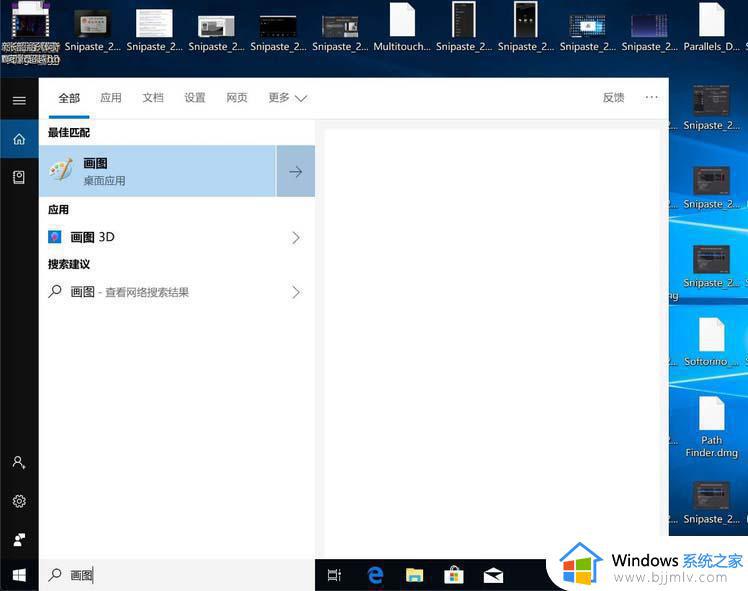This screenshot has width=748, height=591.
Task: Launch the 画图 paint palette icon
Action: pos(62,170)
